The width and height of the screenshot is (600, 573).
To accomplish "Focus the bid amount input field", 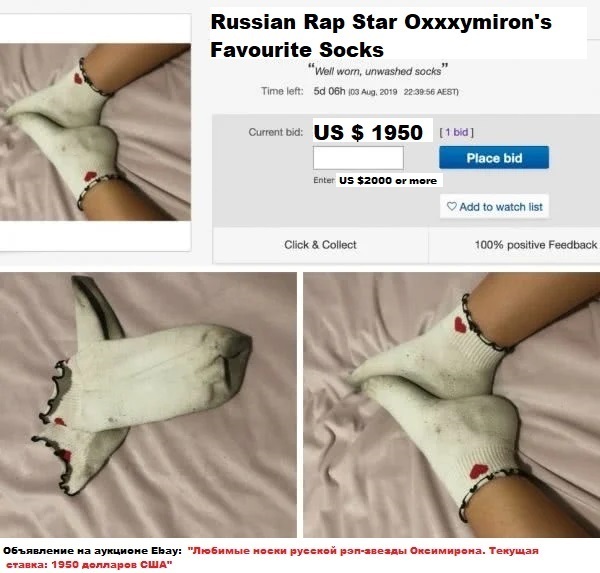I will click(358, 158).
